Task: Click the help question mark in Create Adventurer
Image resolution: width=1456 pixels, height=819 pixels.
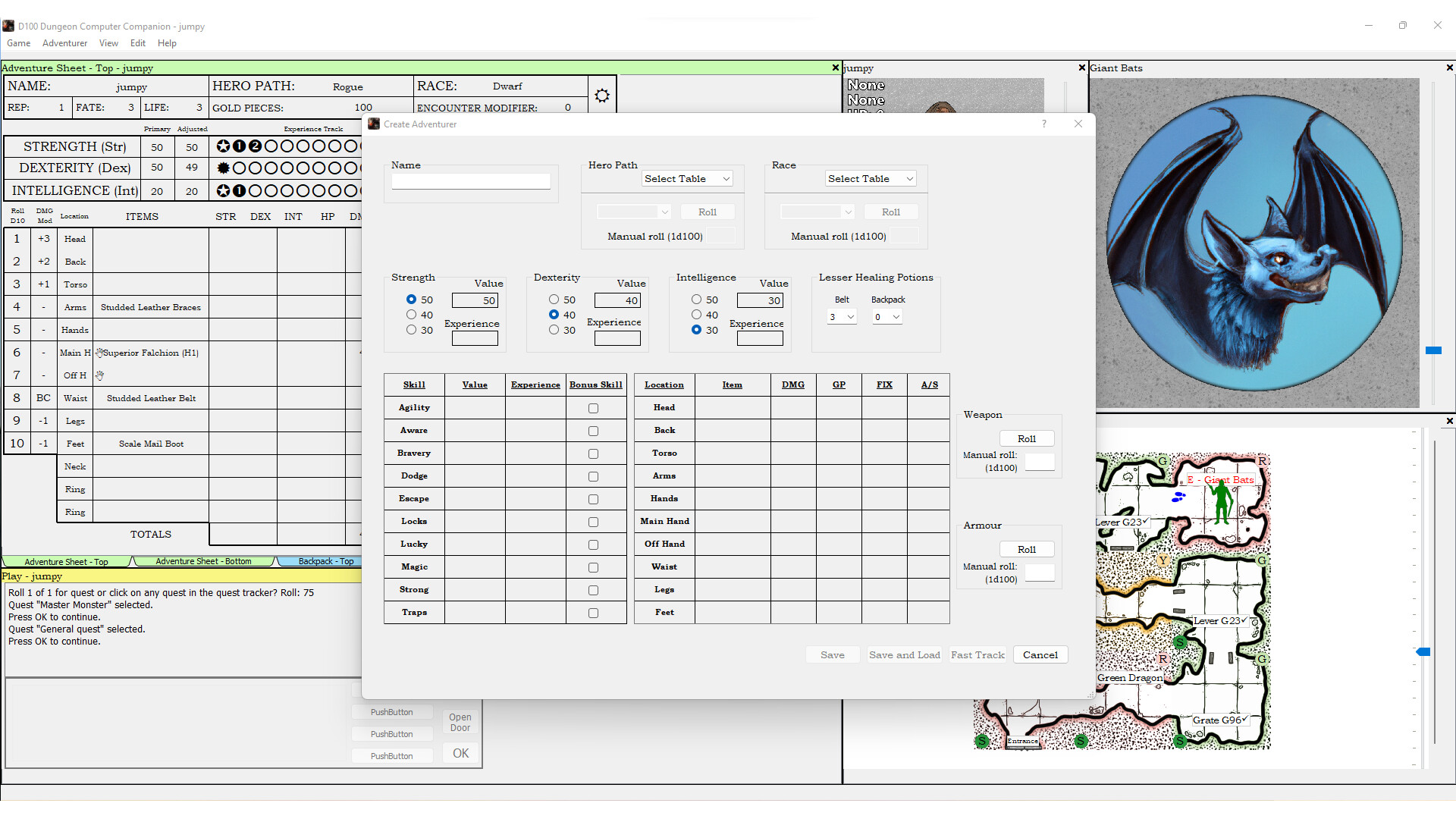Action: pyautogui.click(x=1044, y=124)
